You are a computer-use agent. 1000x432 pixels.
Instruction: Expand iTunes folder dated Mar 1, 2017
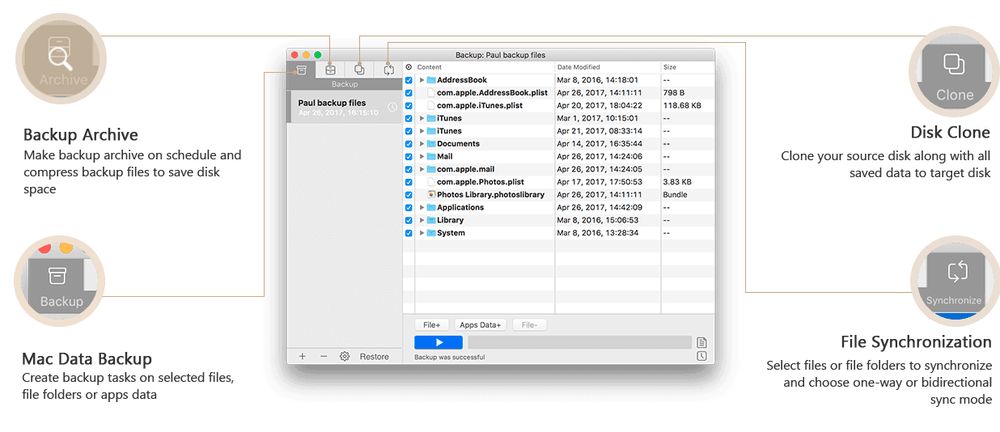pyautogui.click(x=422, y=118)
